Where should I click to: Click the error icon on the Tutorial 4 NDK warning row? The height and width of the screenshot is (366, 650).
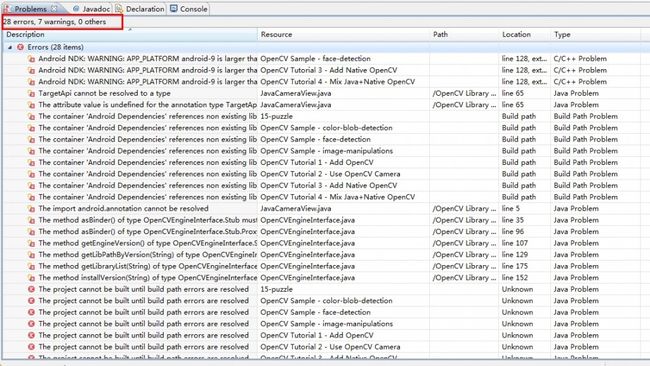pos(31,82)
